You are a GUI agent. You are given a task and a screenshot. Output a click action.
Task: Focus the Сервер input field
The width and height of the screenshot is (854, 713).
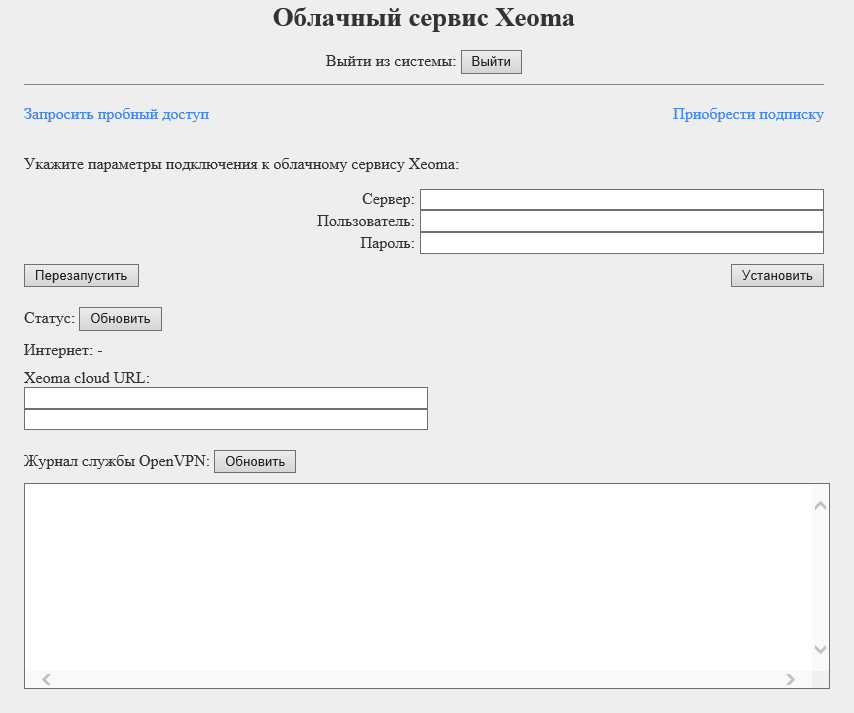click(621, 199)
